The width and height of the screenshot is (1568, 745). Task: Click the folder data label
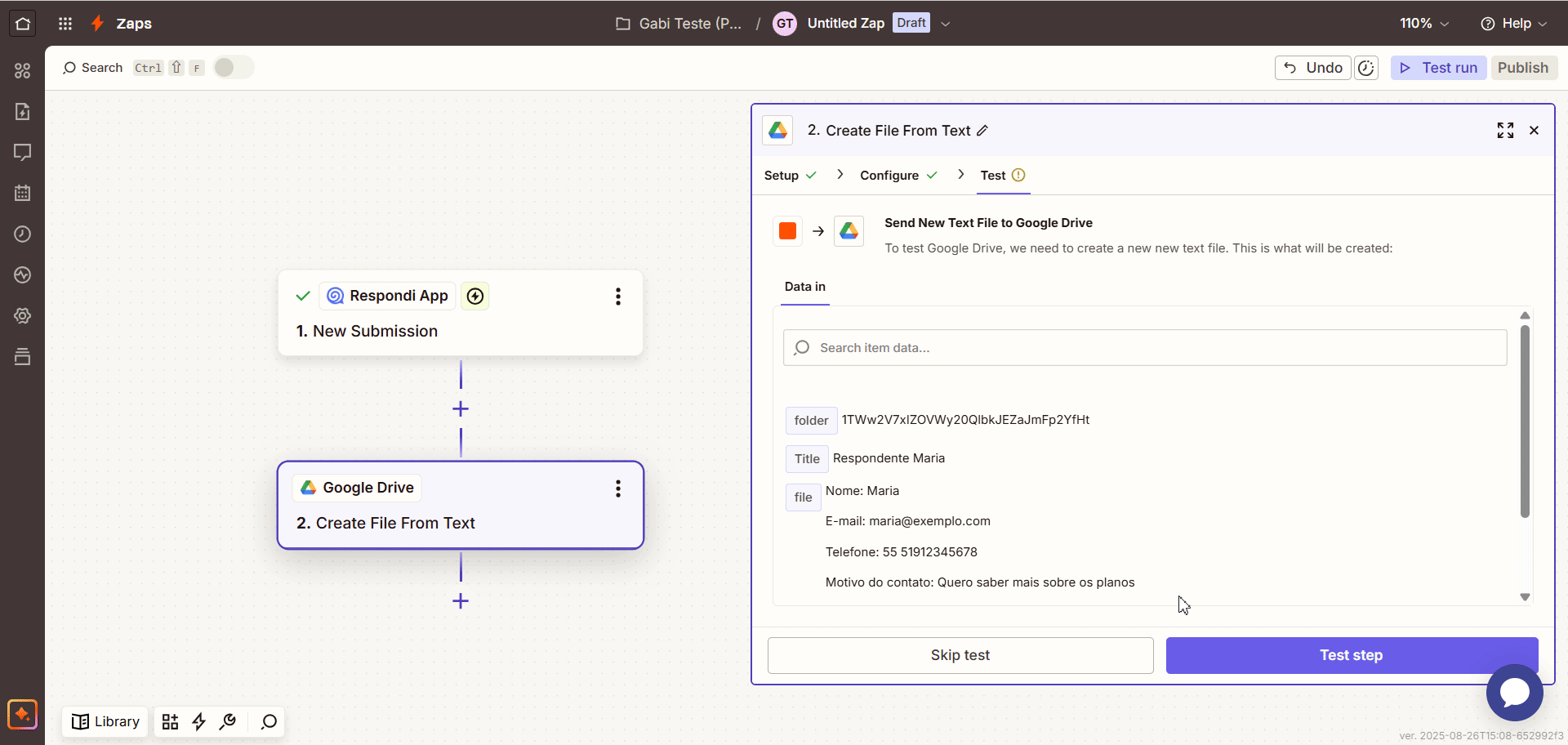pyautogui.click(x=811, y=421)
